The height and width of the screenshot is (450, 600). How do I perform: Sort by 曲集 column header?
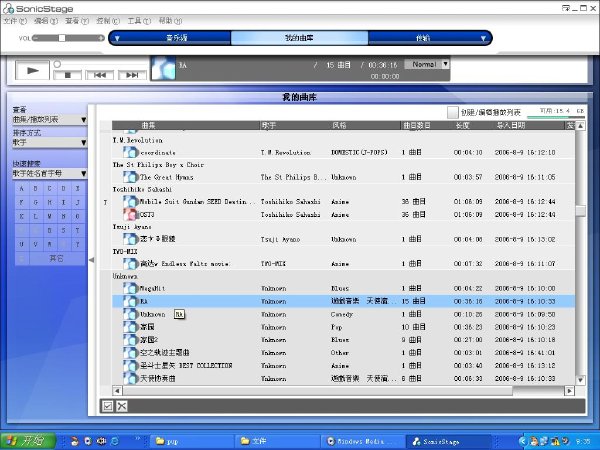pos(186,125)
